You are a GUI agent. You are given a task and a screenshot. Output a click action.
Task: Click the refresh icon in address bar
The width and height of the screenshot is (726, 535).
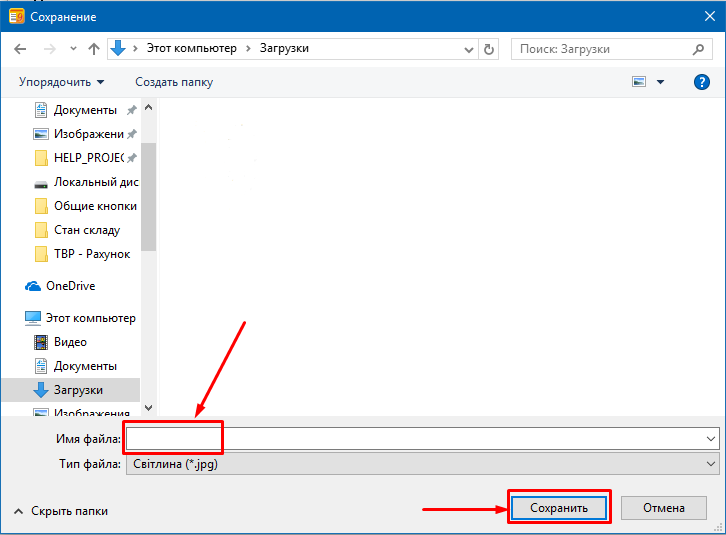(x=489, y=48)
